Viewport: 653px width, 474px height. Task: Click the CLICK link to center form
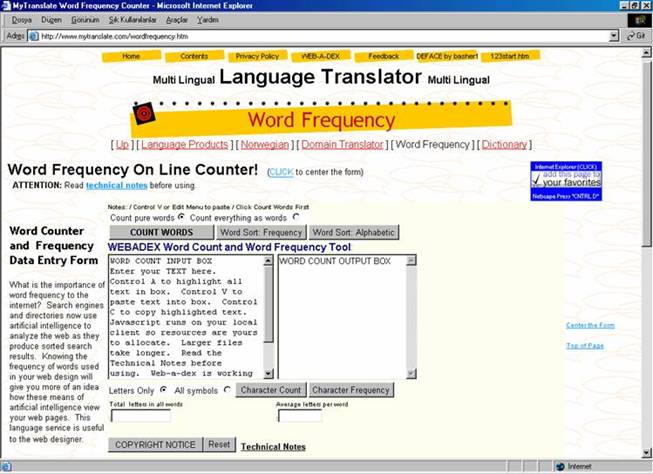tap(281, 172)
